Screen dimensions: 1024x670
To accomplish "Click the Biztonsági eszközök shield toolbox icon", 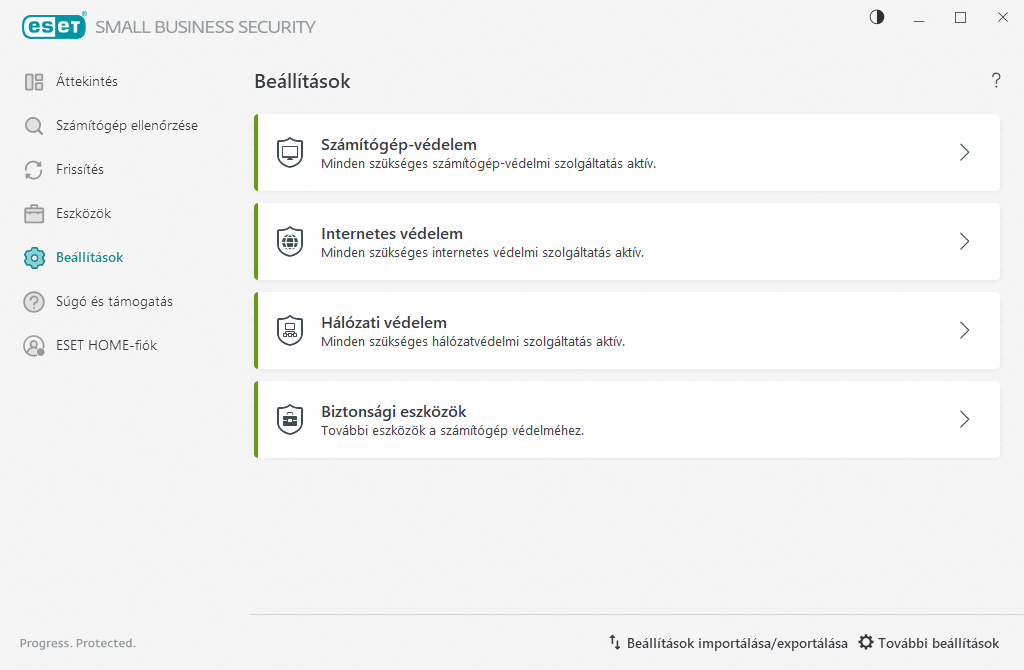I will point(289,420).
